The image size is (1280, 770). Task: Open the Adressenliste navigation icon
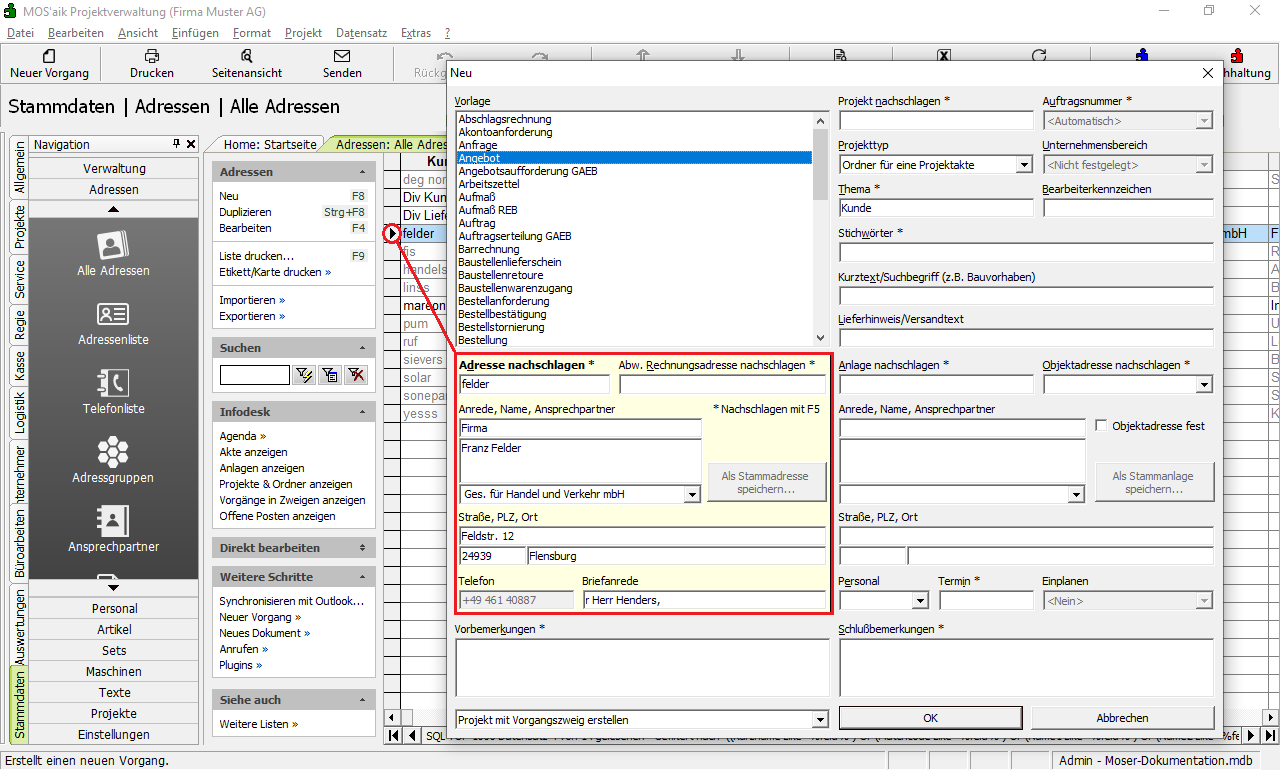click(x=113, y=322)
